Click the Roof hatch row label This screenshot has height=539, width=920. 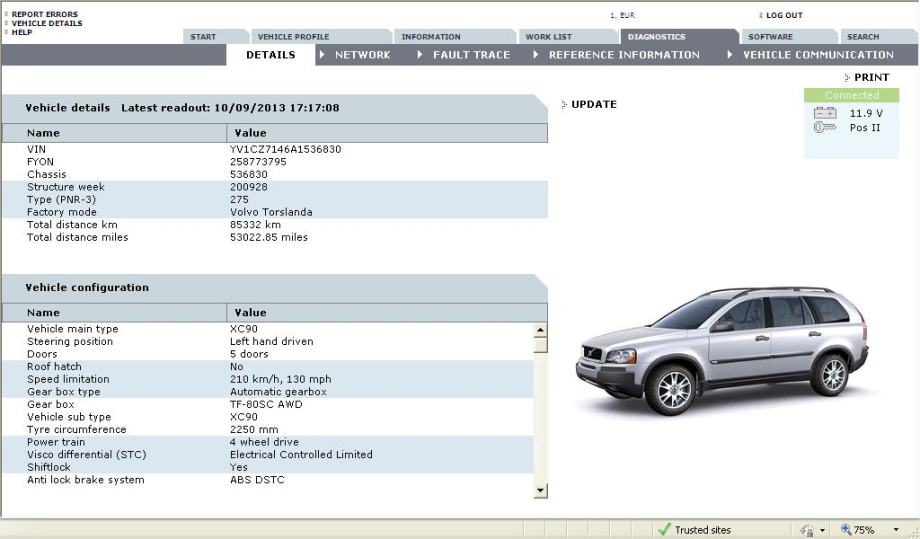(x=54, y=366)
